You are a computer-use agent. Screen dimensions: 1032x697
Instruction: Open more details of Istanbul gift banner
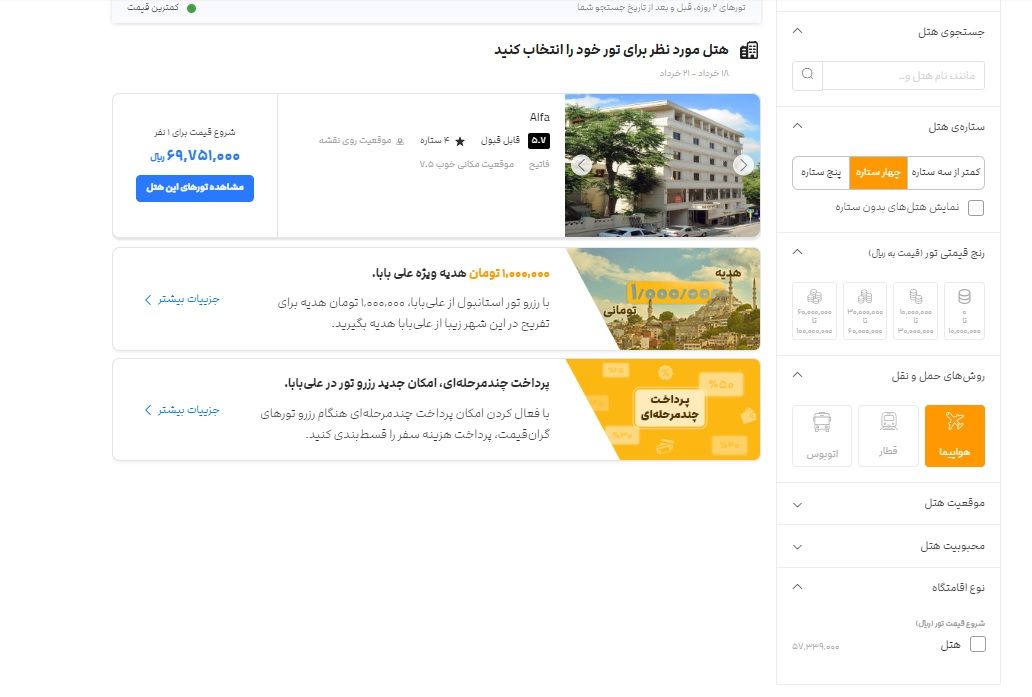pyautogui.click(x=182, y=299)
